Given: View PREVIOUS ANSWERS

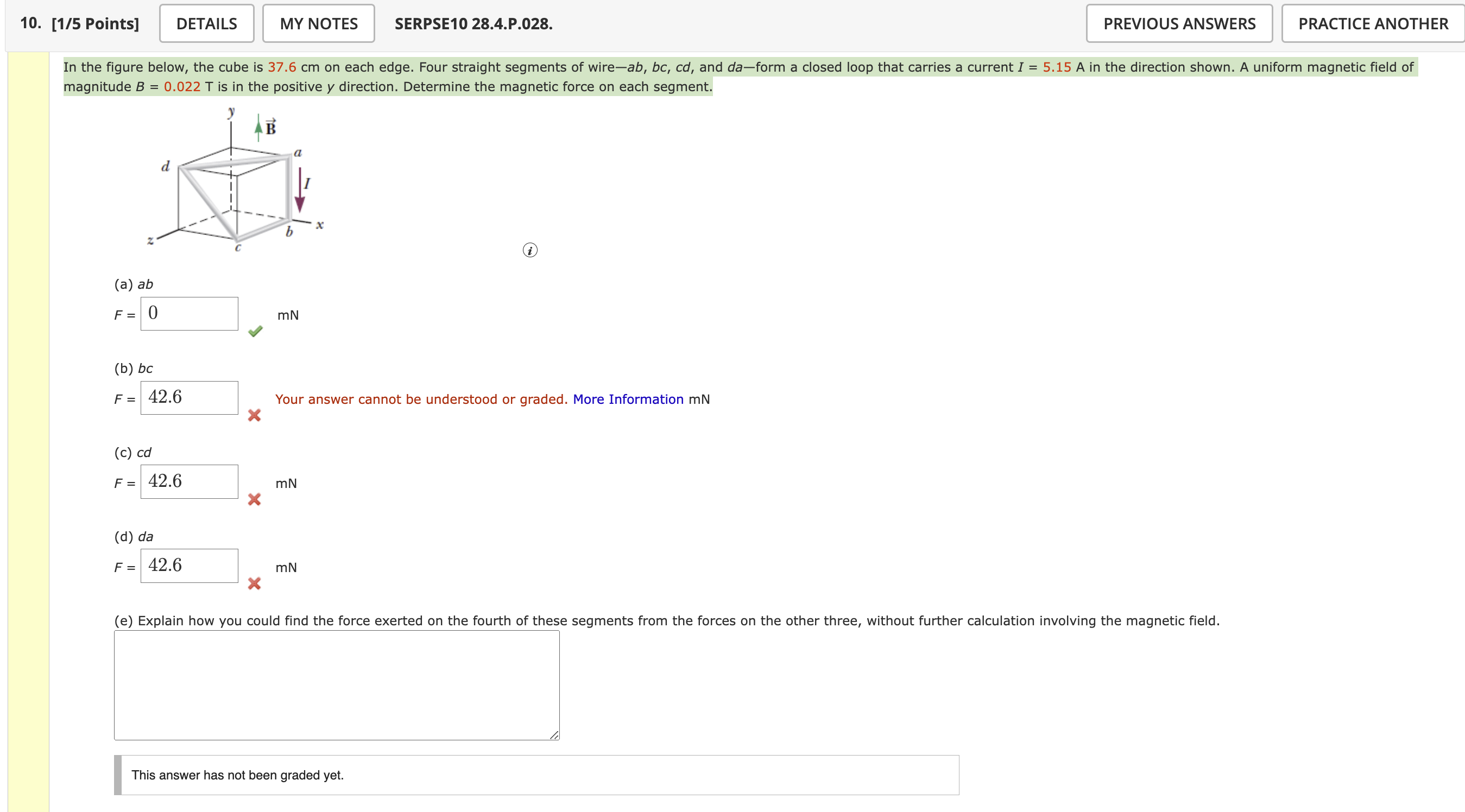Looking at the screenshot, I should [1179, 23].
